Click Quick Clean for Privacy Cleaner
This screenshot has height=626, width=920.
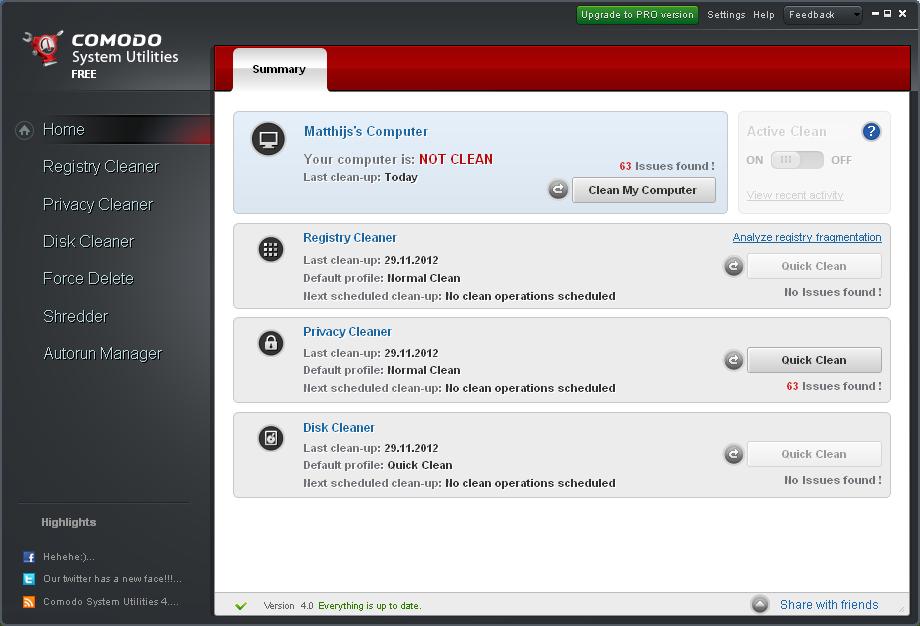coord(814,360)
